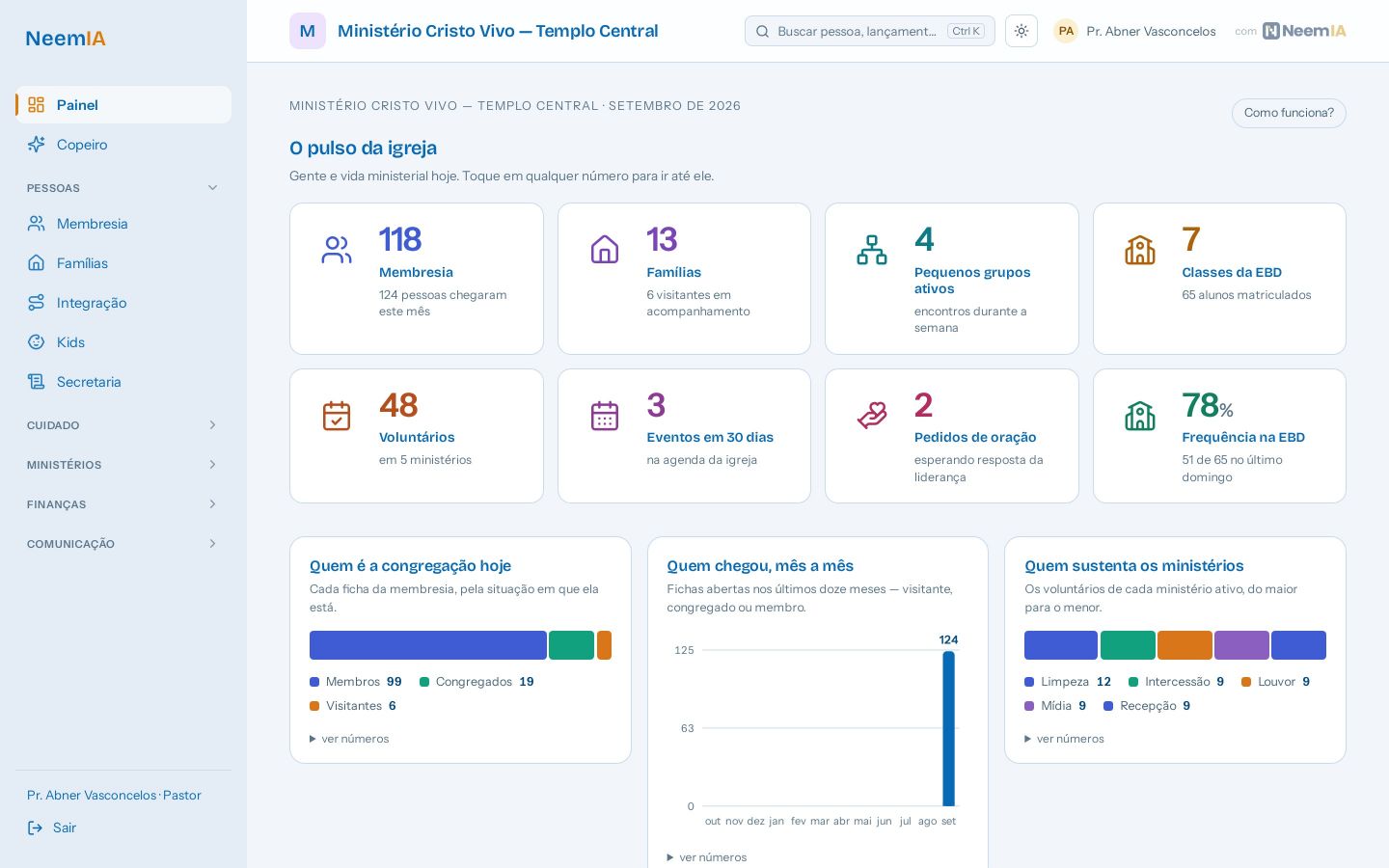Screen dimensions: 1389x868
Task: Click the Integração route icon in sidebar
Action: (x=36, y=303)
